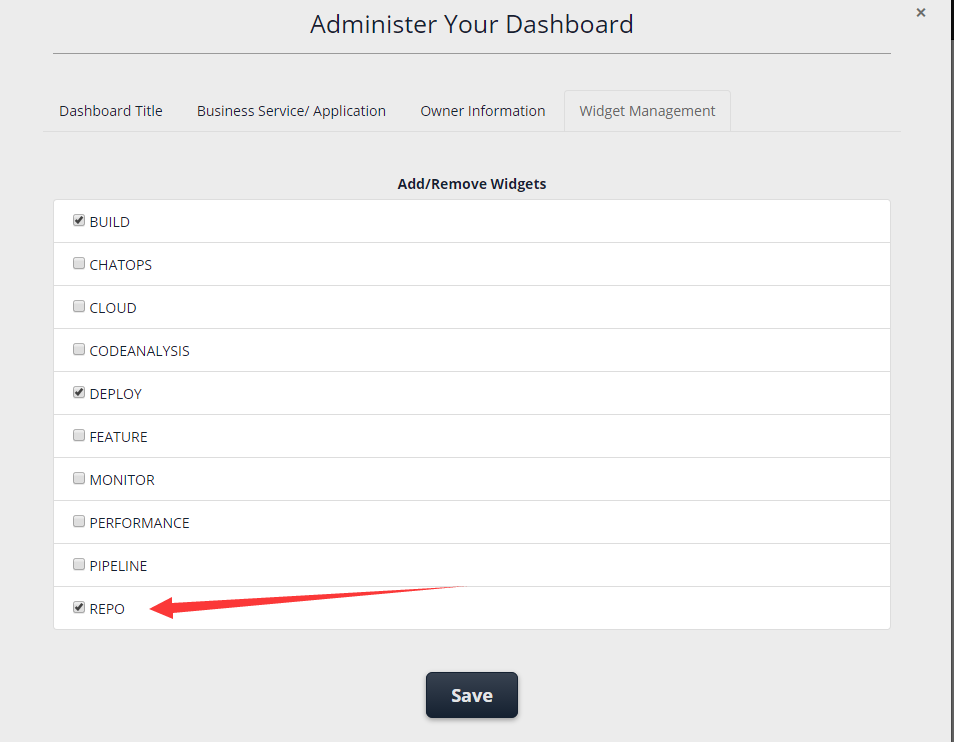The image size is (954, 742).
Task: Disable the DEPLOY widget checkbox
Action: coord(79,393)
